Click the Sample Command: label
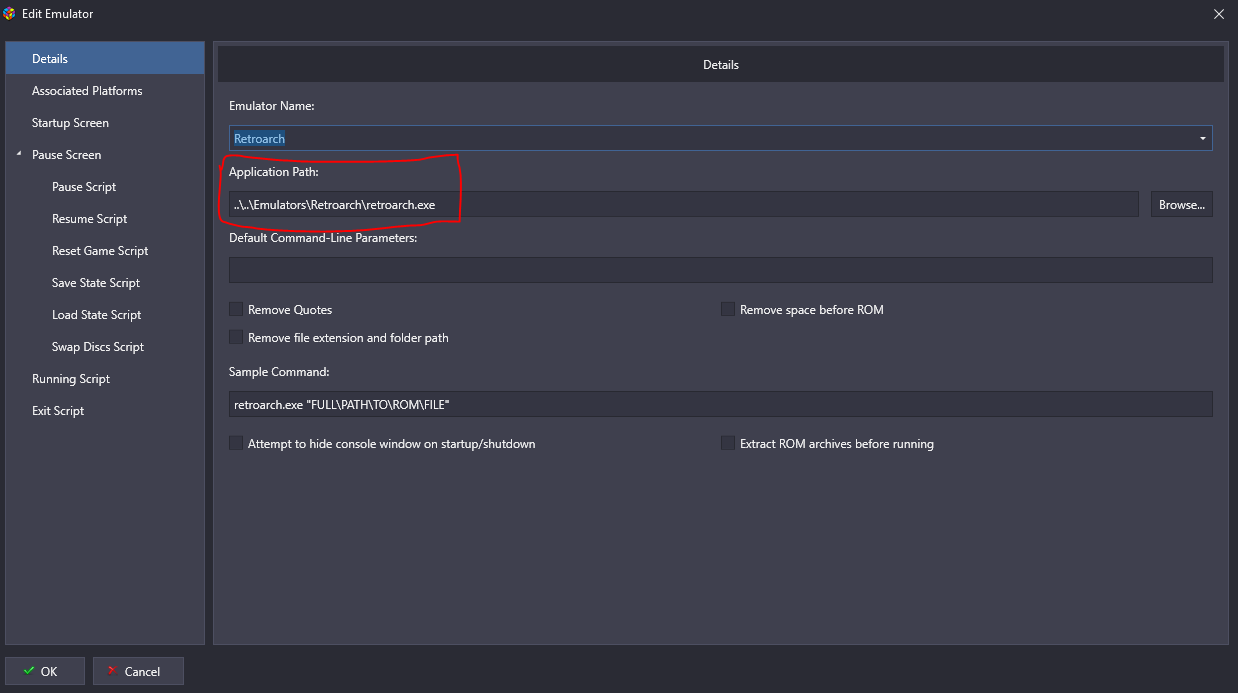The width and height of the screenshot is (1238, 693). (x=279, y=372)
